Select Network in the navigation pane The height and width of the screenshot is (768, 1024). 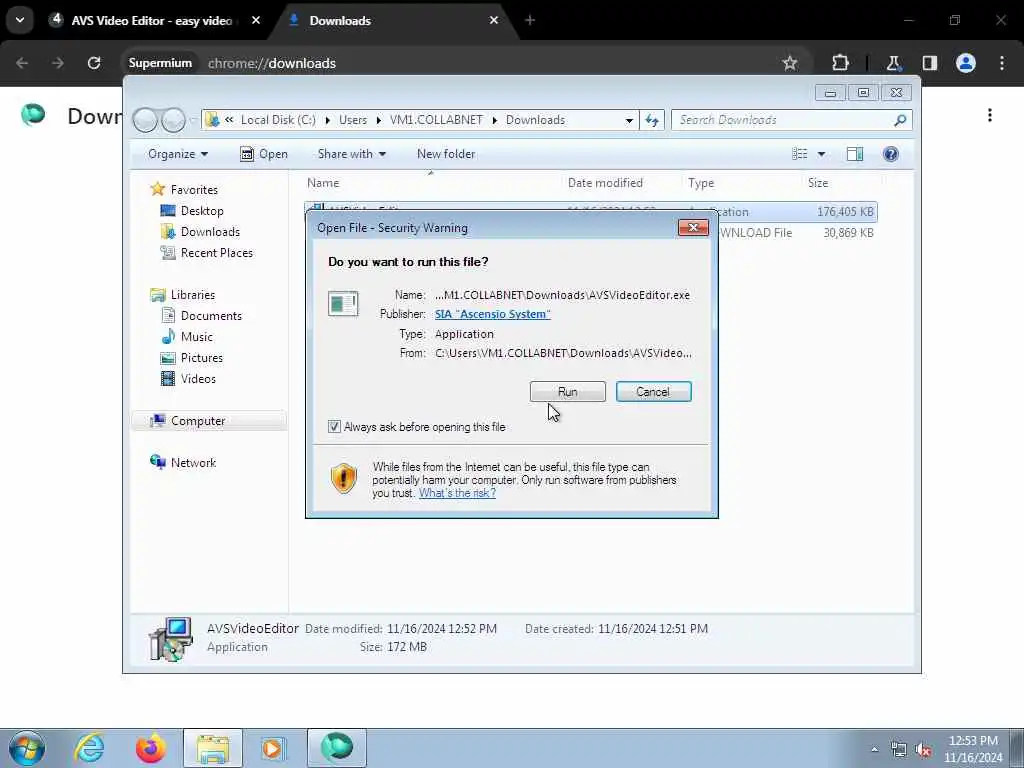(x=193, y=463)
